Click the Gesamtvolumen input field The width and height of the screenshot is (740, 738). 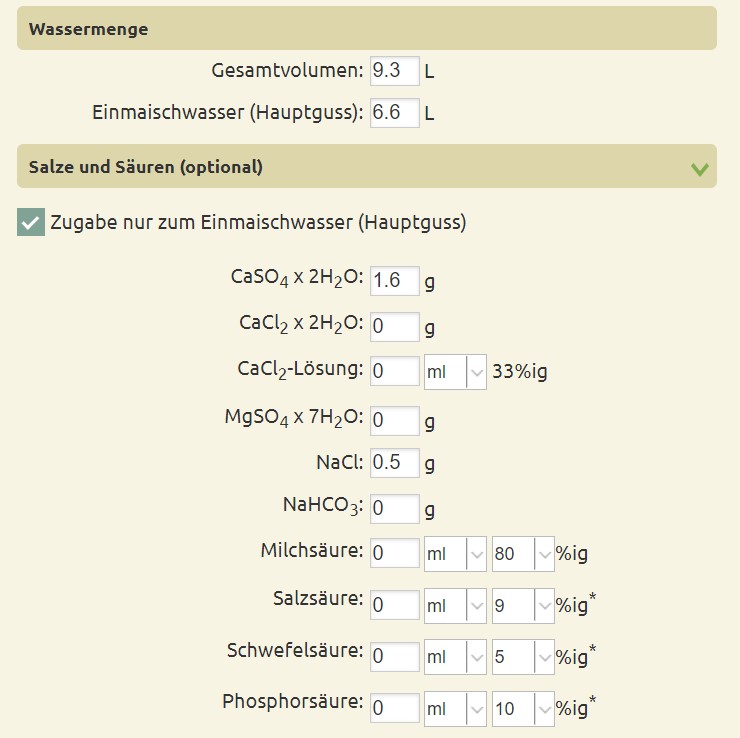(394, 71)
